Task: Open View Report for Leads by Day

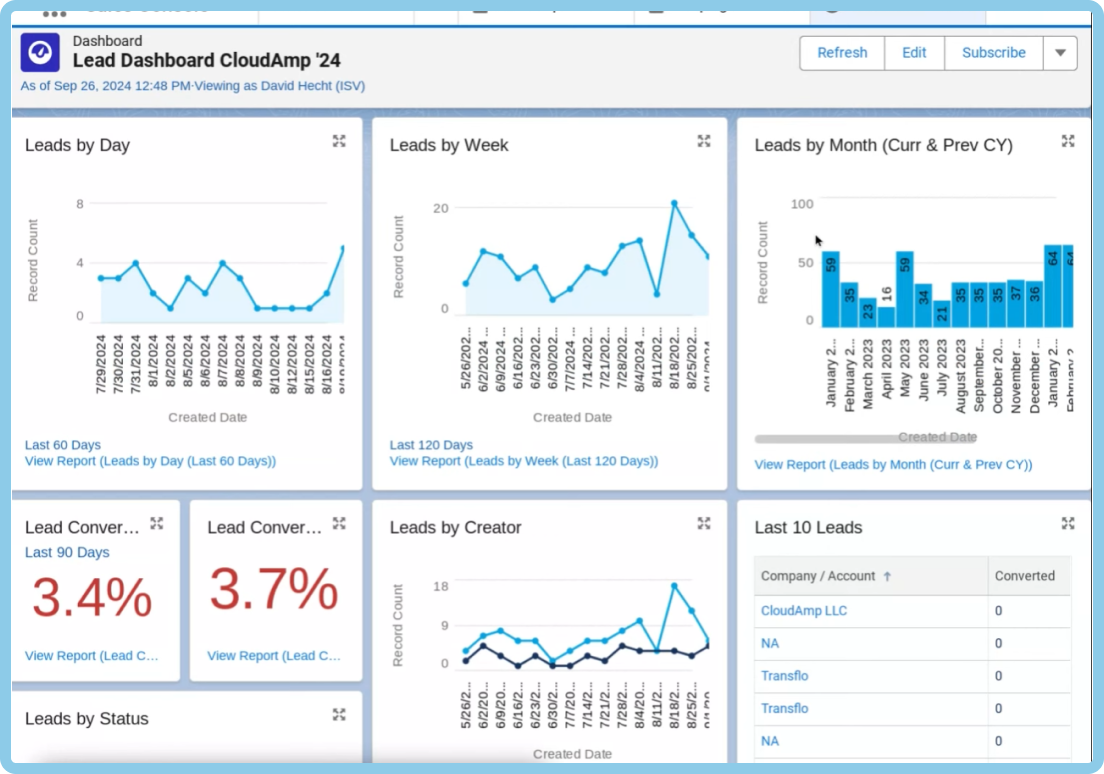Action: coord(151,461)
